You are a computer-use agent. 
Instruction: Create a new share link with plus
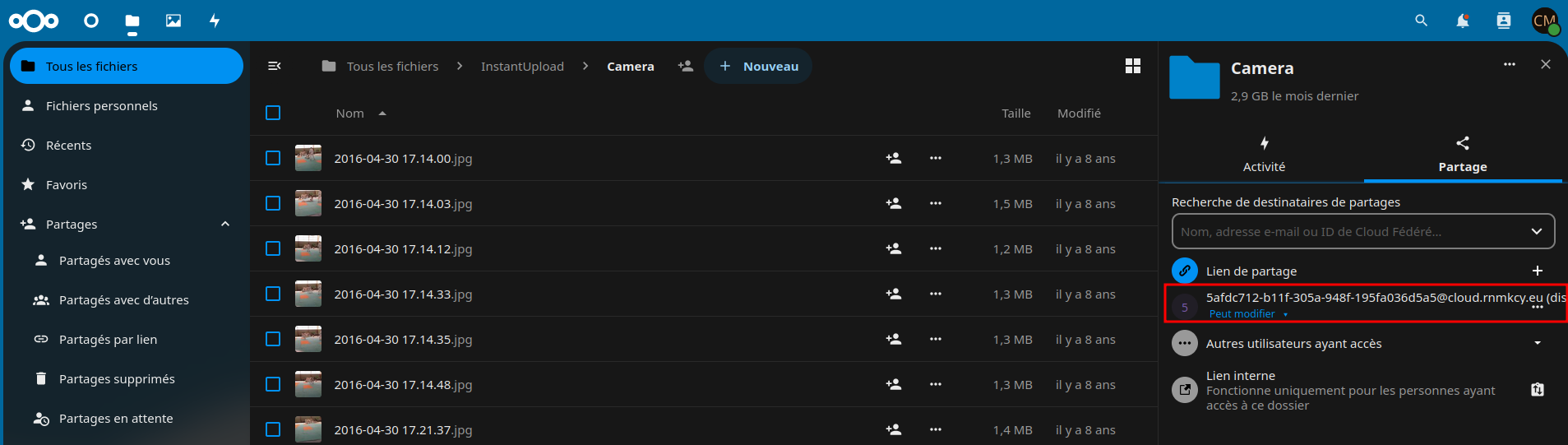pyautogui.click(x=1537, y=271)
